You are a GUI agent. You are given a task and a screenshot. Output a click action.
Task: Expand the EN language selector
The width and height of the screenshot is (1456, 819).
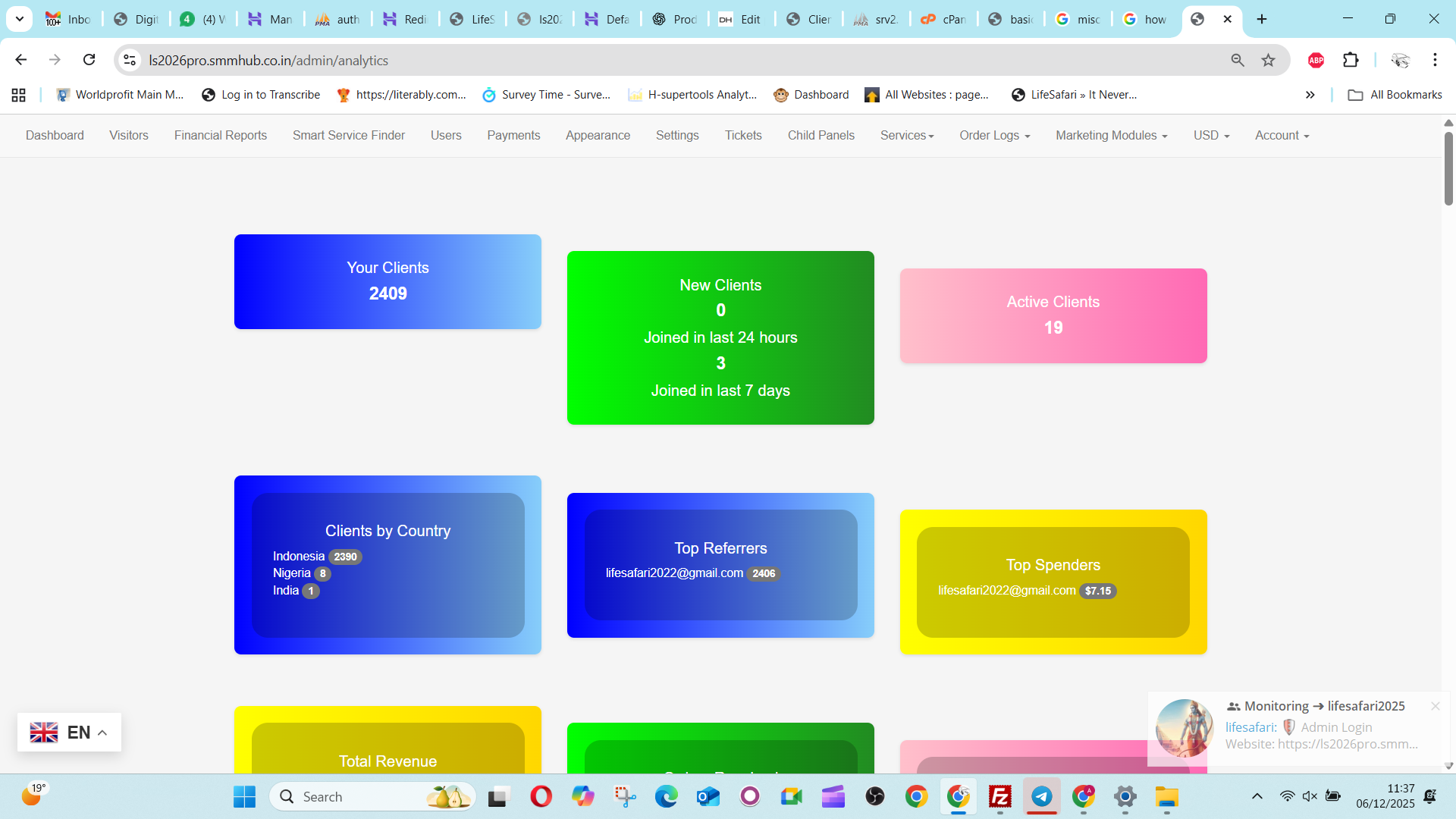69,732
